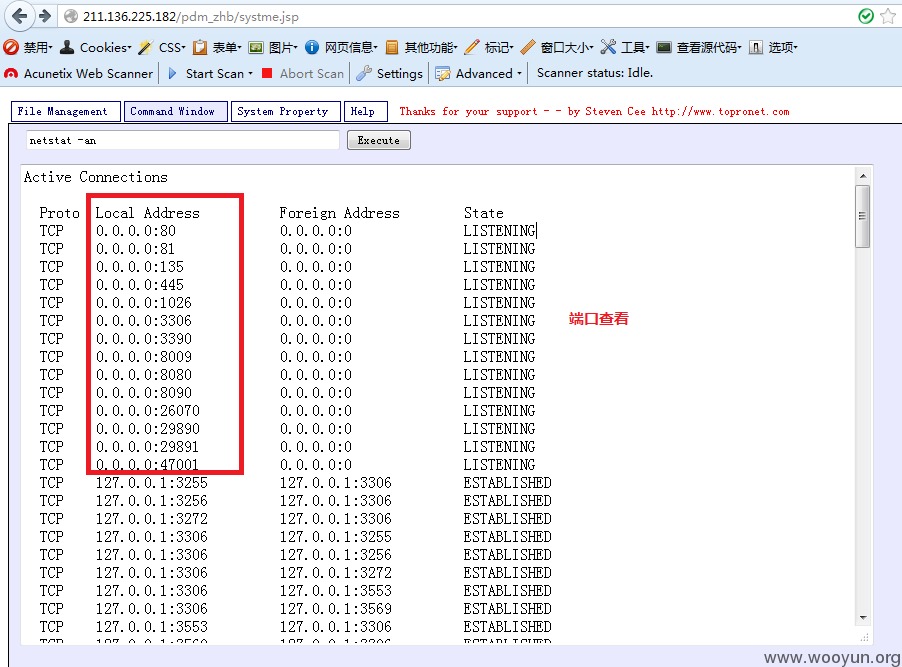Click the Resize ruler icon
Viewport: 902px width, 667px height.
(x=528, y=47)
